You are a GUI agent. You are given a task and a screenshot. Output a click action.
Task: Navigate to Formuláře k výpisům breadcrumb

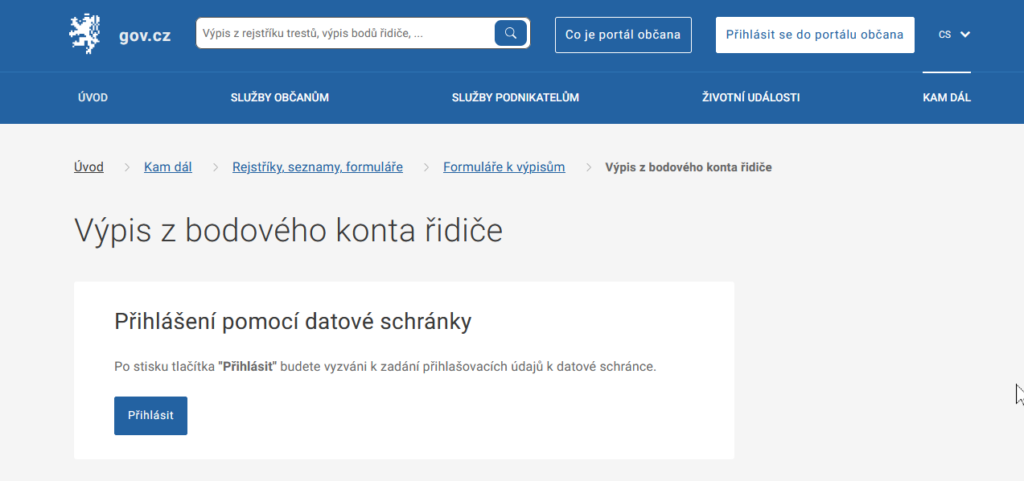504,167
